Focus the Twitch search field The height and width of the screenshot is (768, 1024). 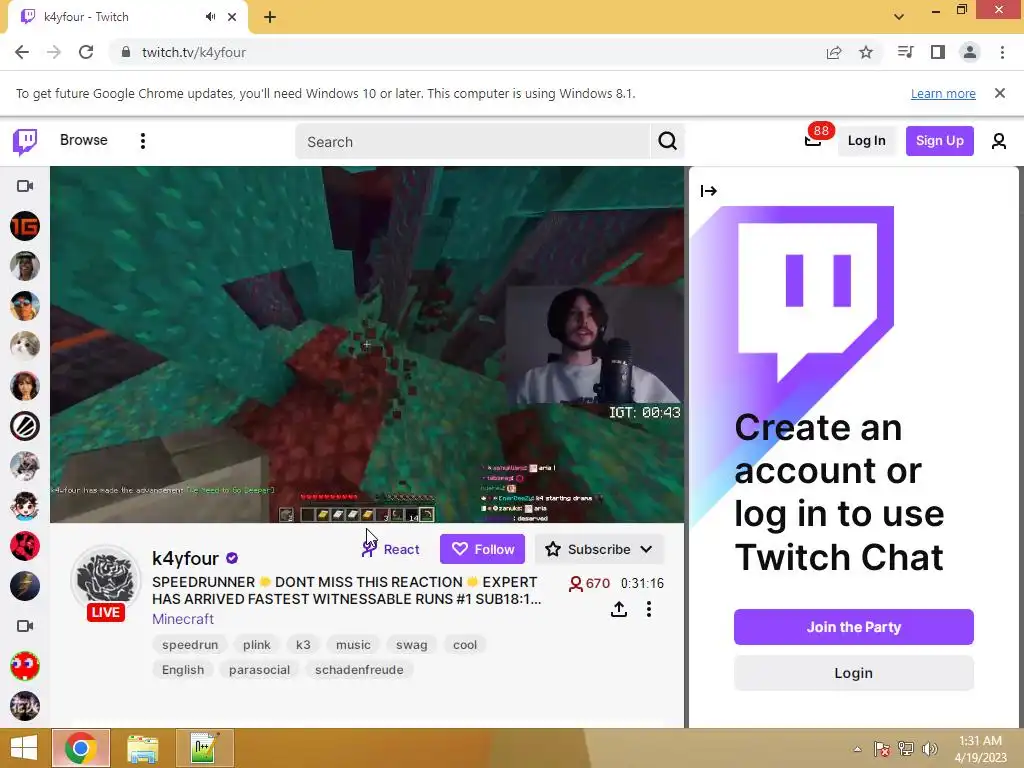pos(473,142)
